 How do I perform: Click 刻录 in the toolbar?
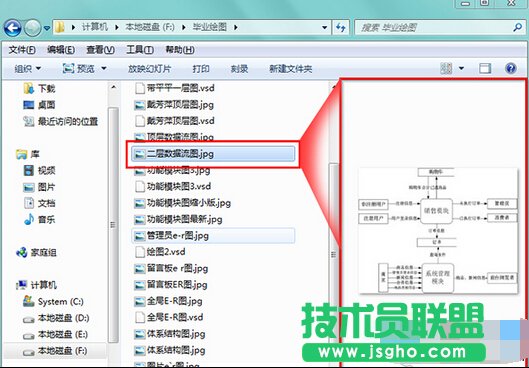click(239, 69)
